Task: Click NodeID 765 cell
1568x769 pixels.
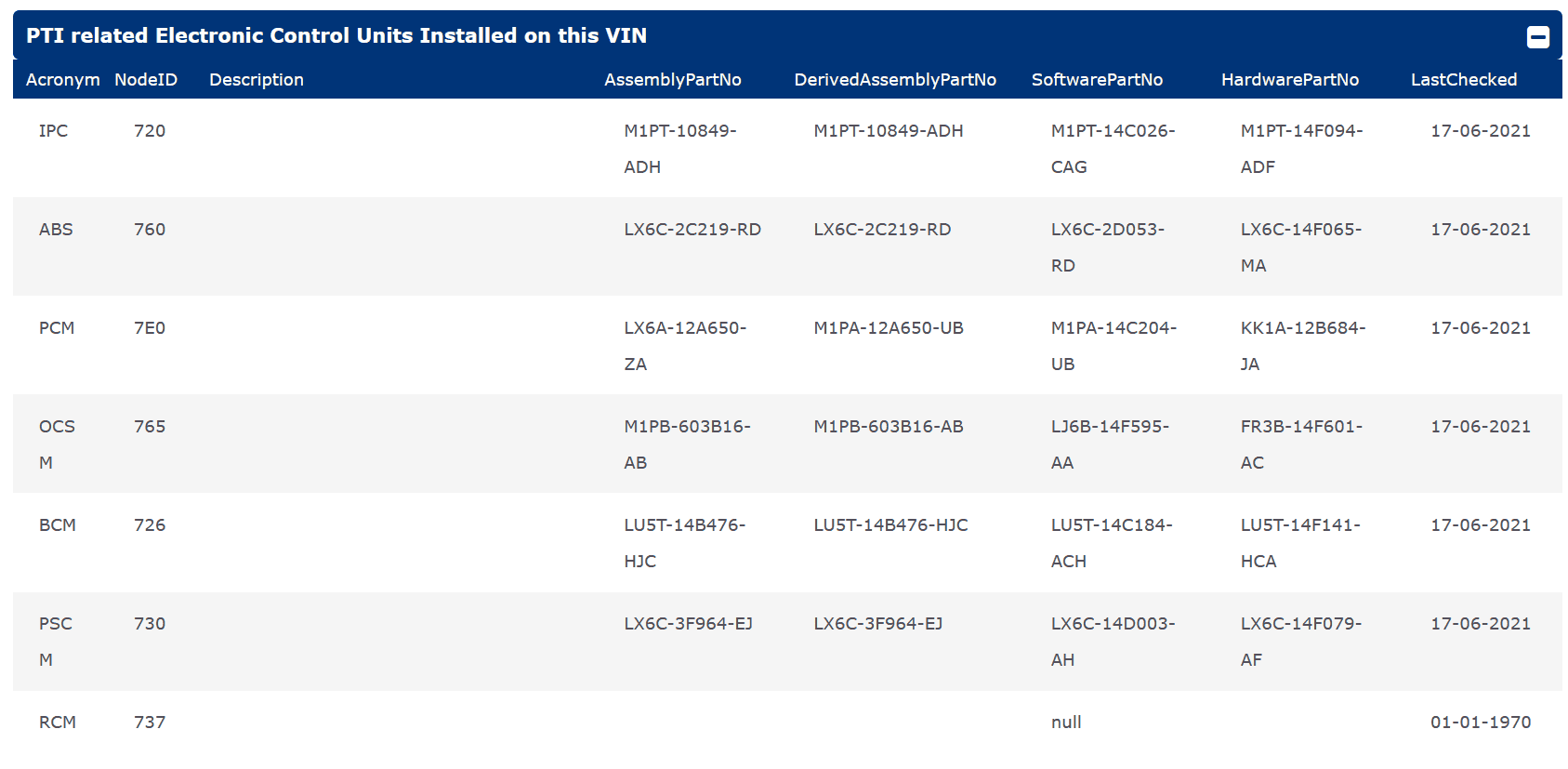Action: [x=150, y=427]
